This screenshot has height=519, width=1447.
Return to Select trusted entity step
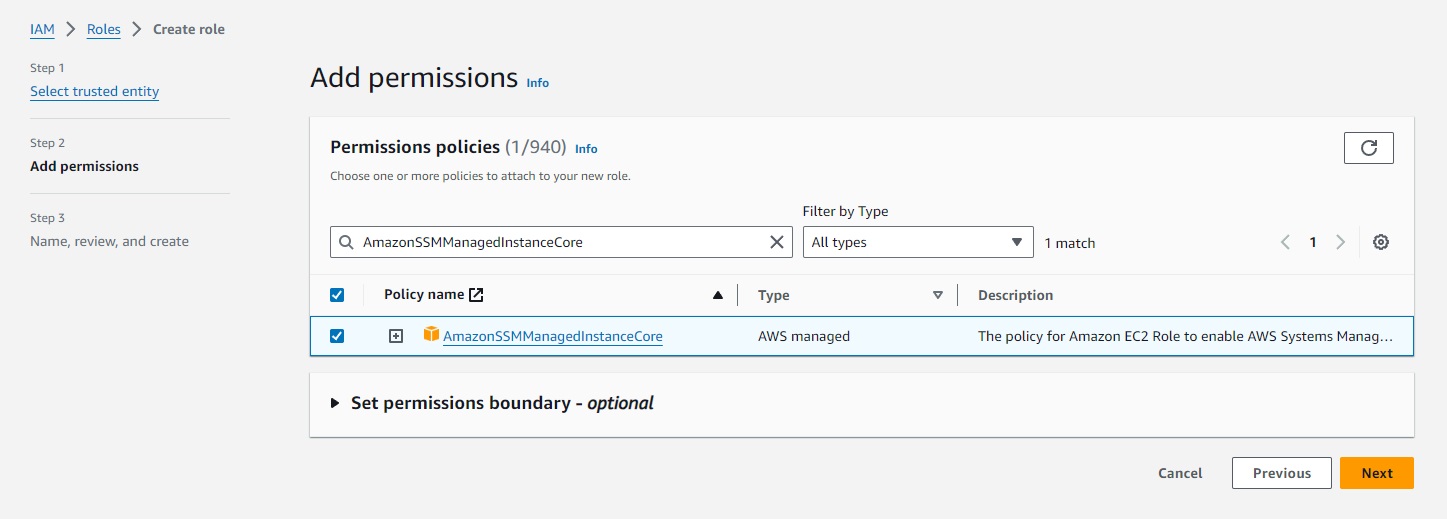(94, 91)
